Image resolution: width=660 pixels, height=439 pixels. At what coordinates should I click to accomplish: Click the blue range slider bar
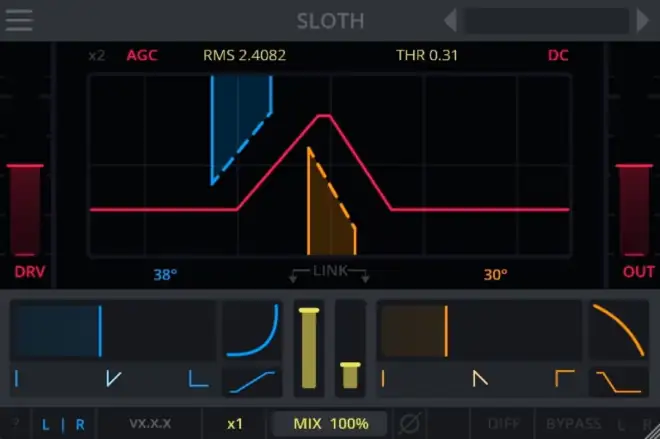(113, 331)
